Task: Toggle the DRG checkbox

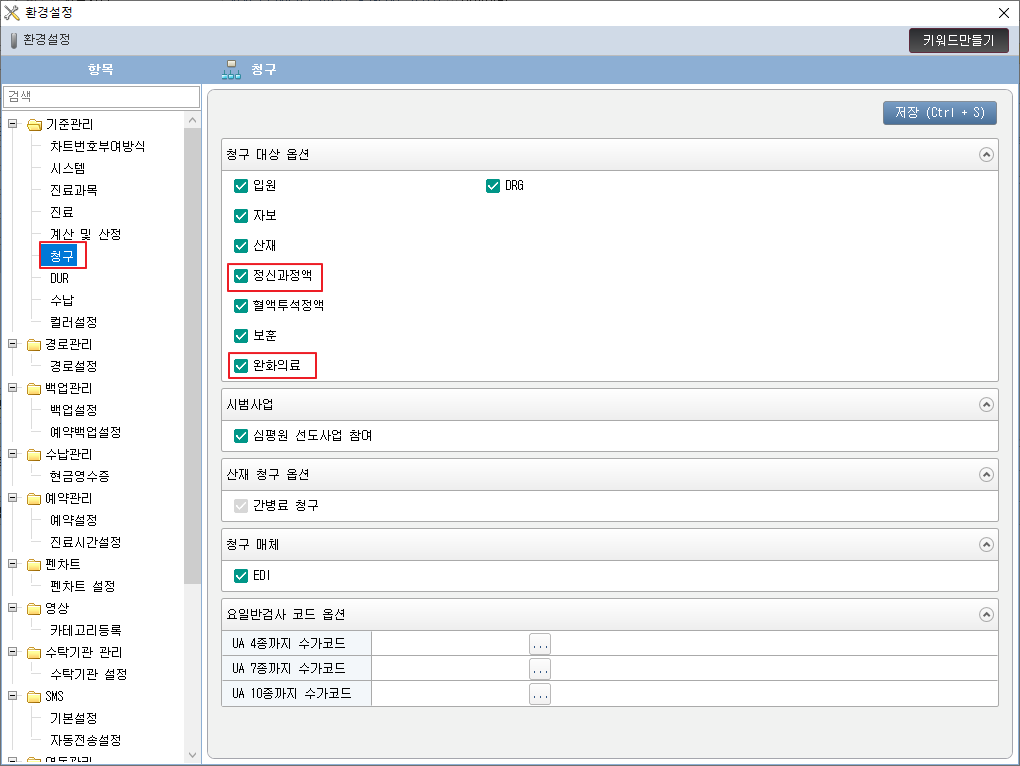Action: [x=492, y=186]
